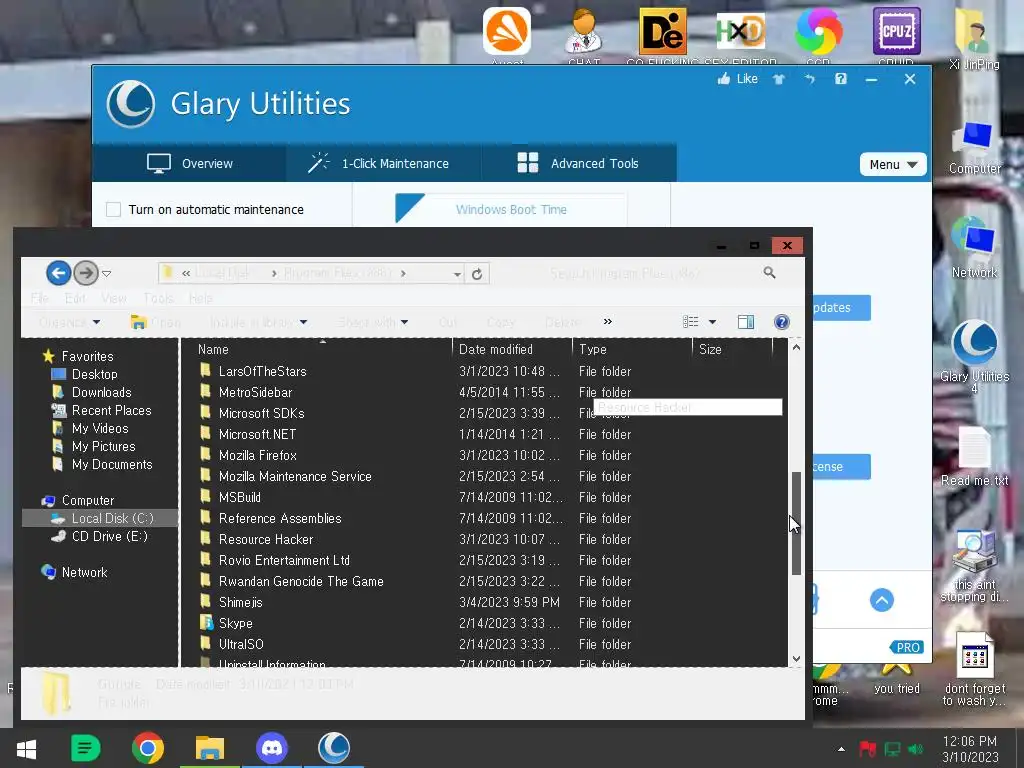
Task: Click the undo arrow icon in Glary Utilities title bar
Action: [x=810, y=79]
